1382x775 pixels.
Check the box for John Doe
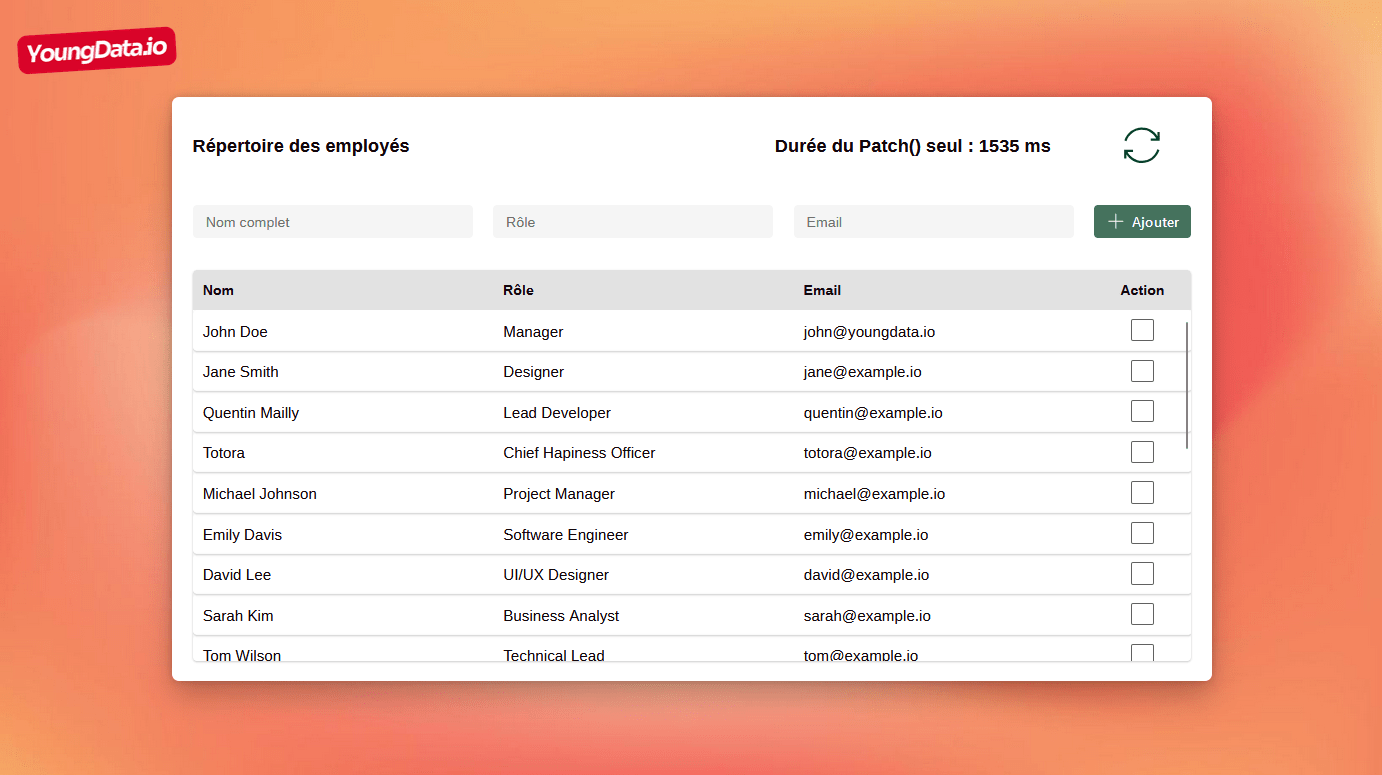pyautogui.click(x=1142, y=330)
